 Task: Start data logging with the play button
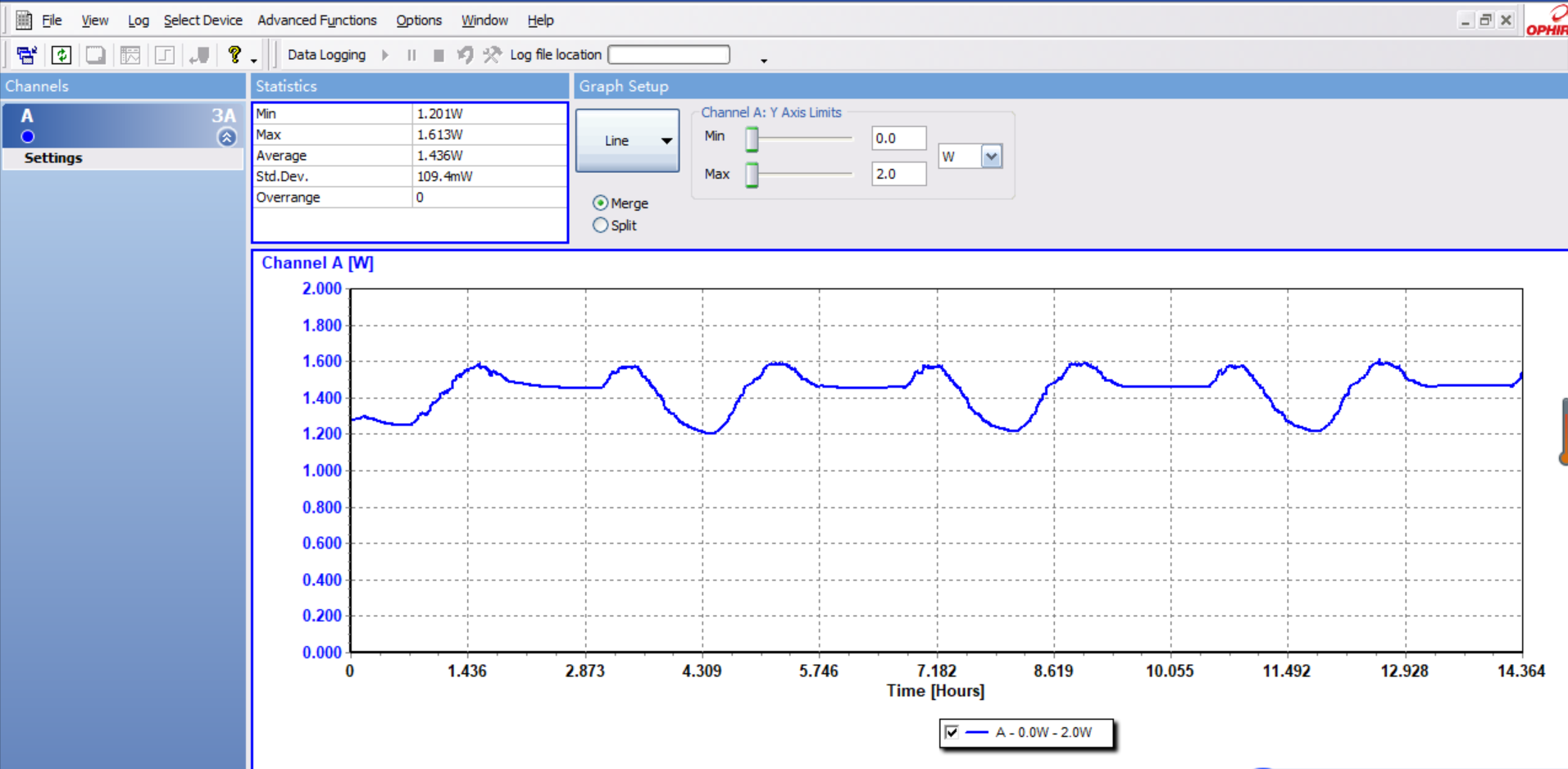(385, 55)
